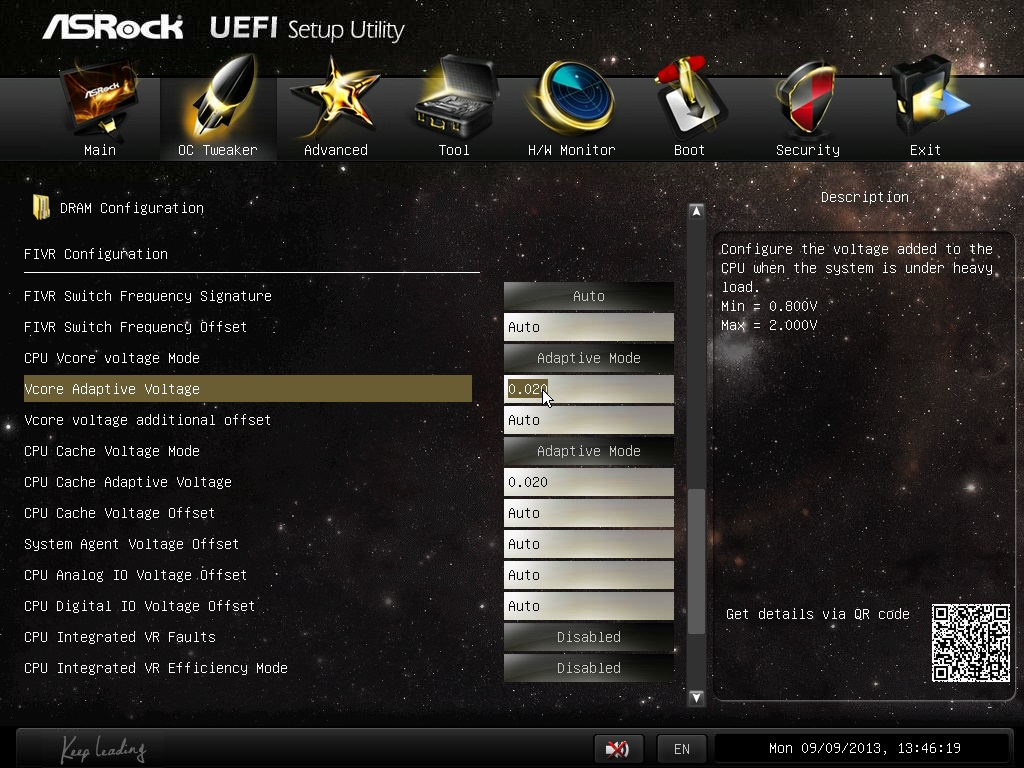Switch to Boot tab label

[689, 150]
